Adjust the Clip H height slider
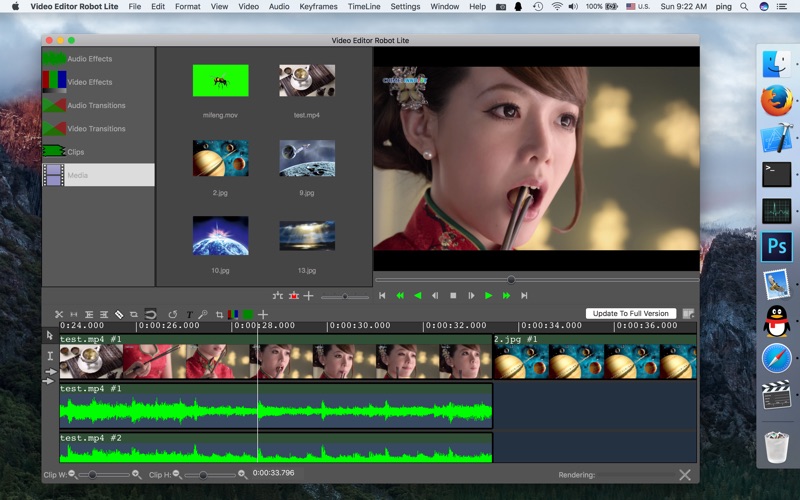 pos(204,475)
